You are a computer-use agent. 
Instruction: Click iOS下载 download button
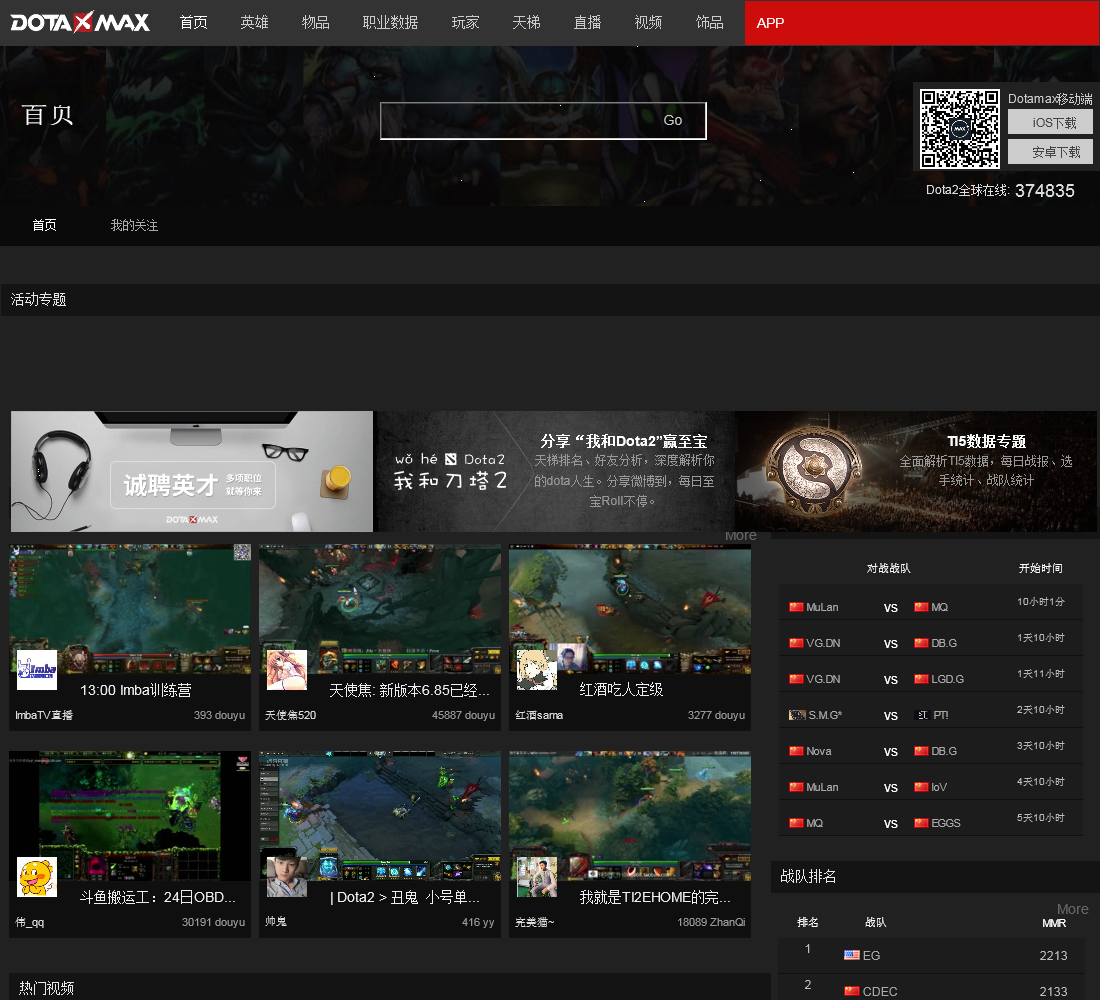pyautogui.click(x=1050, y=122)
